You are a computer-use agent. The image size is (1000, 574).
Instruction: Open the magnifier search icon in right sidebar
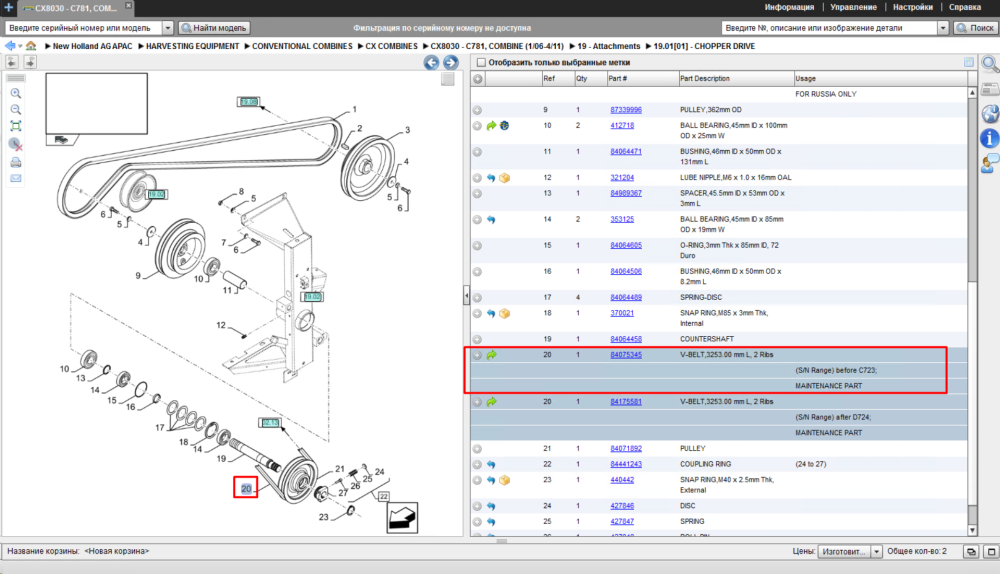pos(990,64)
